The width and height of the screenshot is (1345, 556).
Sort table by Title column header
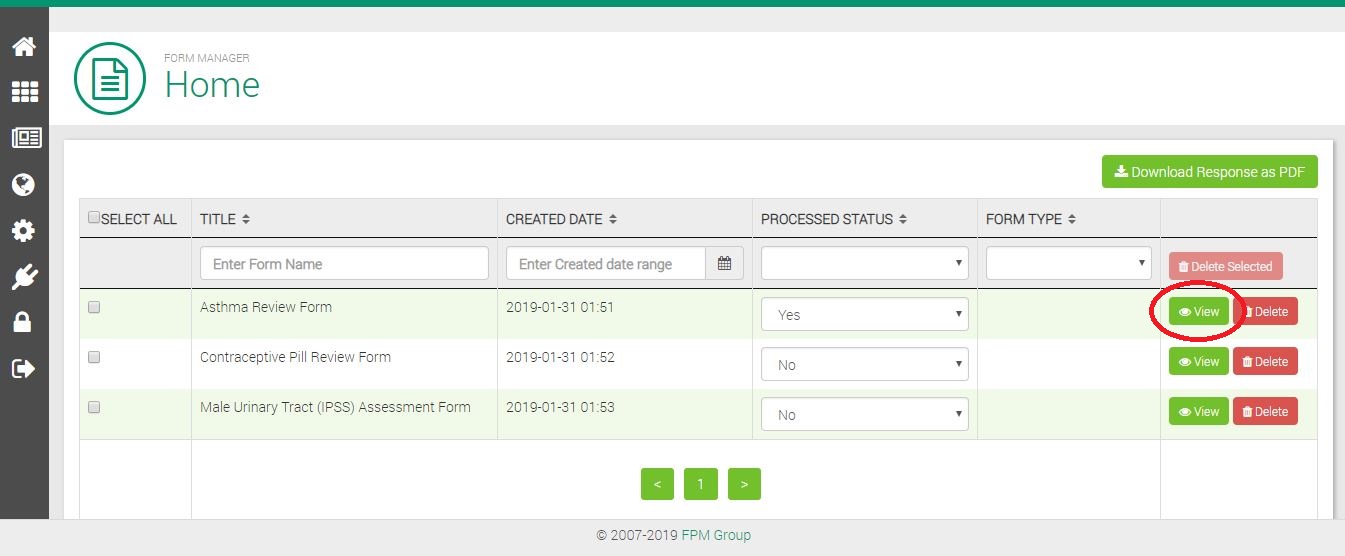pyautogui.click(x=225, y=219)
